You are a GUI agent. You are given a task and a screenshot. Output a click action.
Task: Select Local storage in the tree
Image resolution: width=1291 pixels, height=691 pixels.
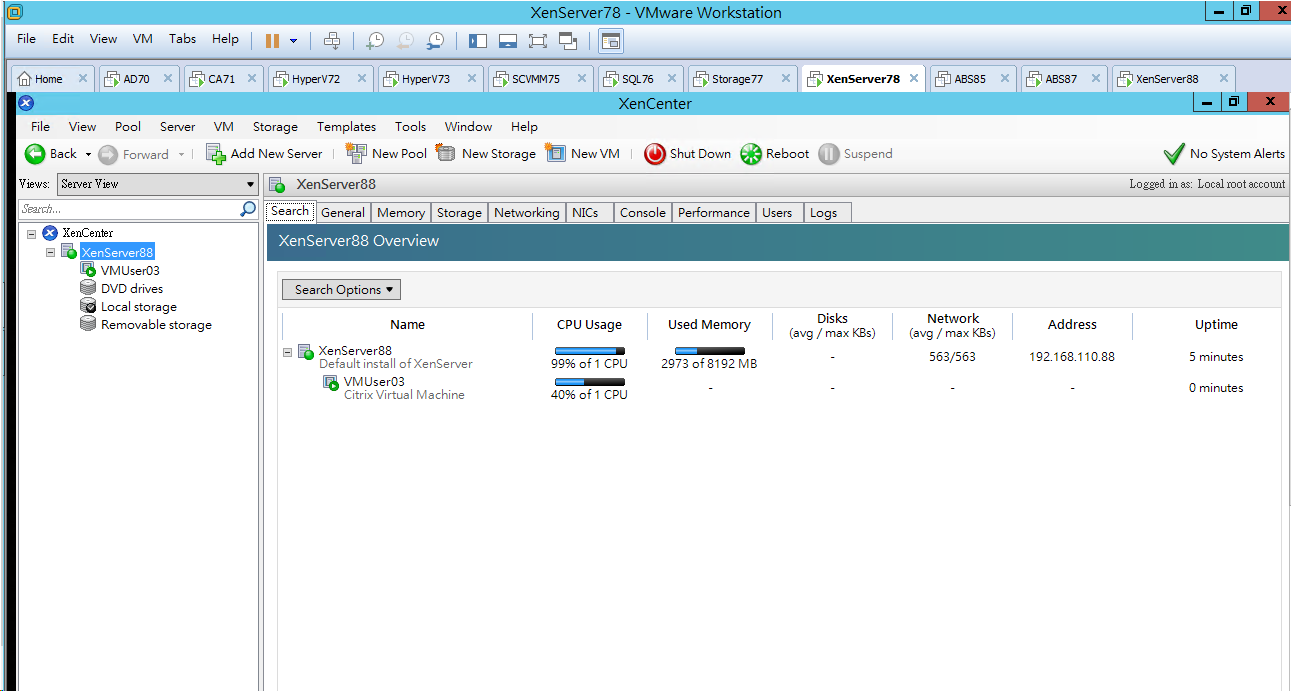point(139,307)
